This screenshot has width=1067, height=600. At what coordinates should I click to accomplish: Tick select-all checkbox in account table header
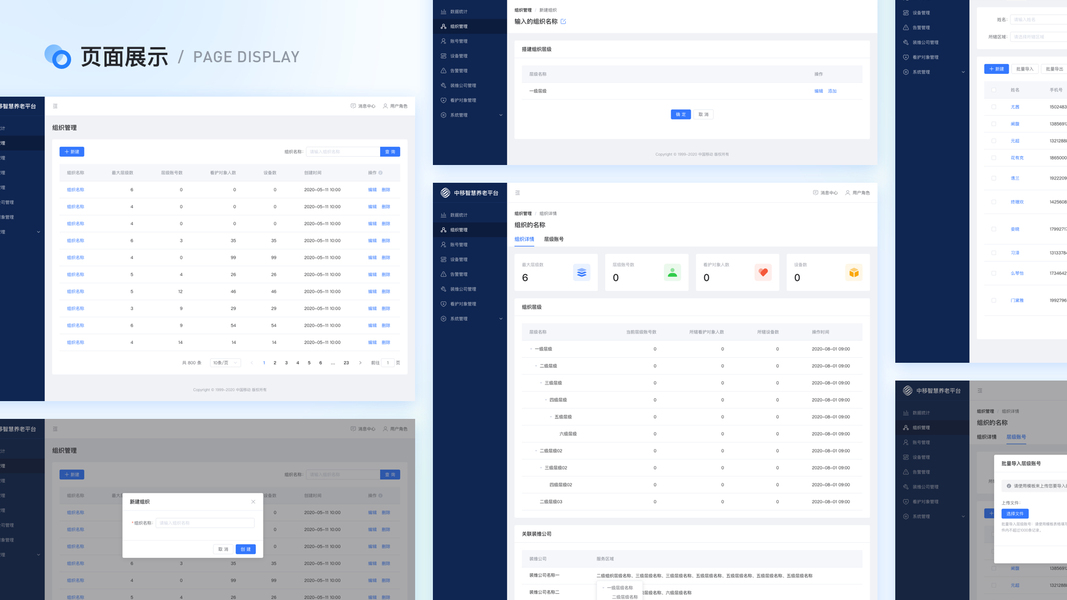click(994, 90)
